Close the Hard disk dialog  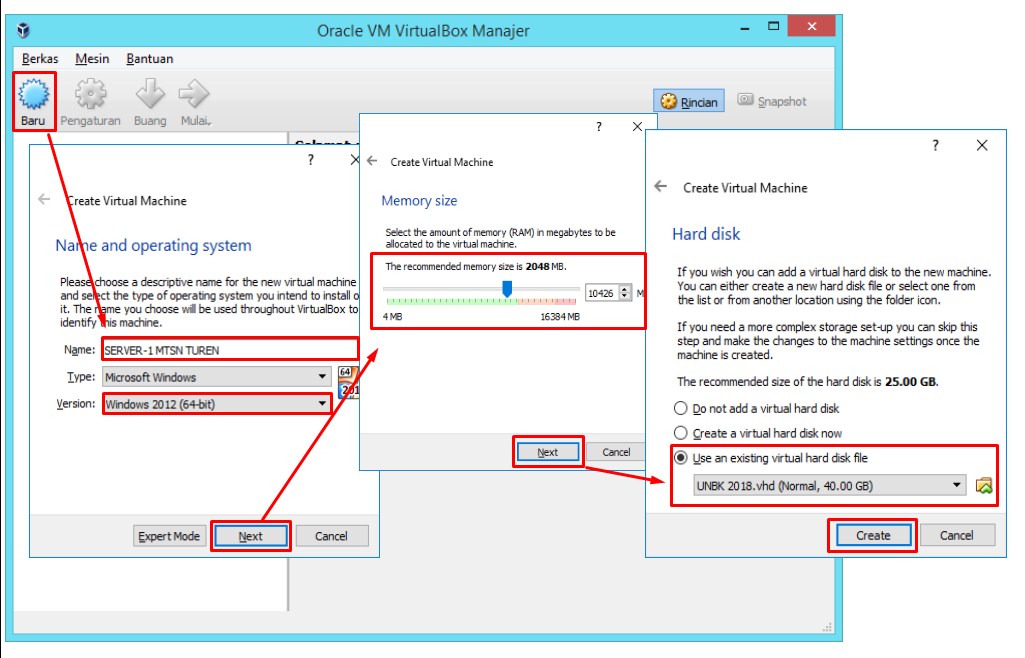[982, 145]
